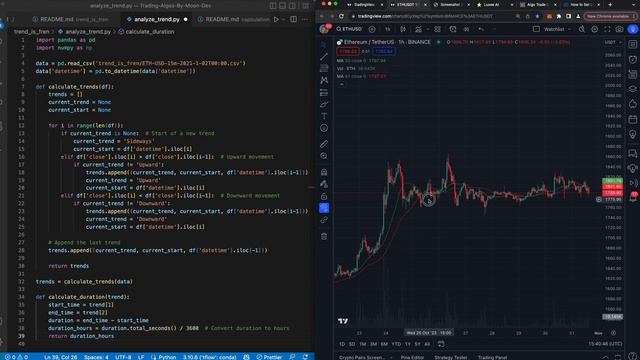The image size is (640, 360).
Task: Click the Chrome address bar URL
Action: (x=424, y=16)
